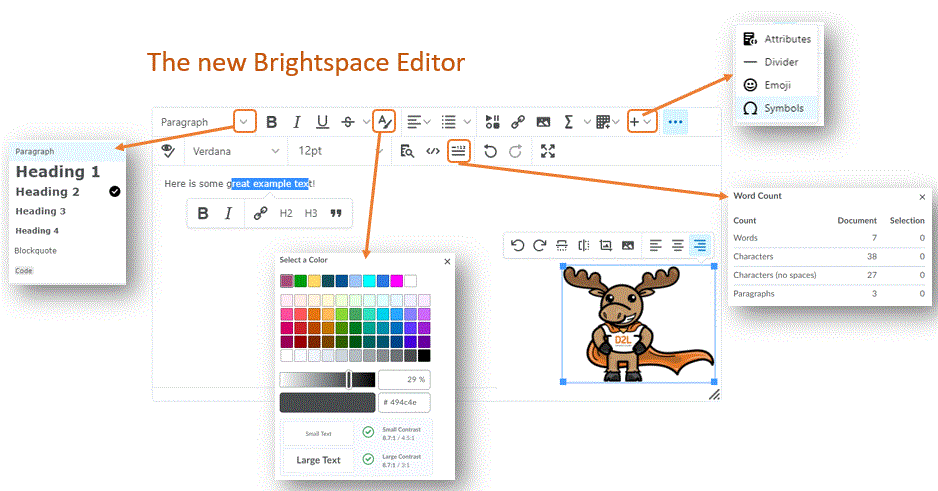Open image options icon in image toolbar
The image size is (938, 491).
point(628,245)
